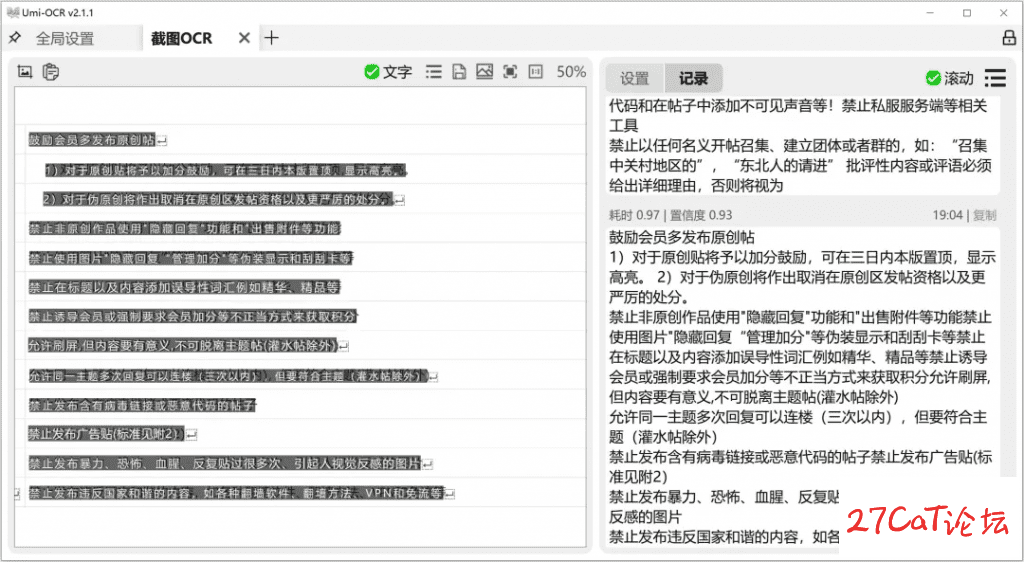1024x562 pixels.
Task: Click the 1:1 actual size icon
Action: click(536, 72)
